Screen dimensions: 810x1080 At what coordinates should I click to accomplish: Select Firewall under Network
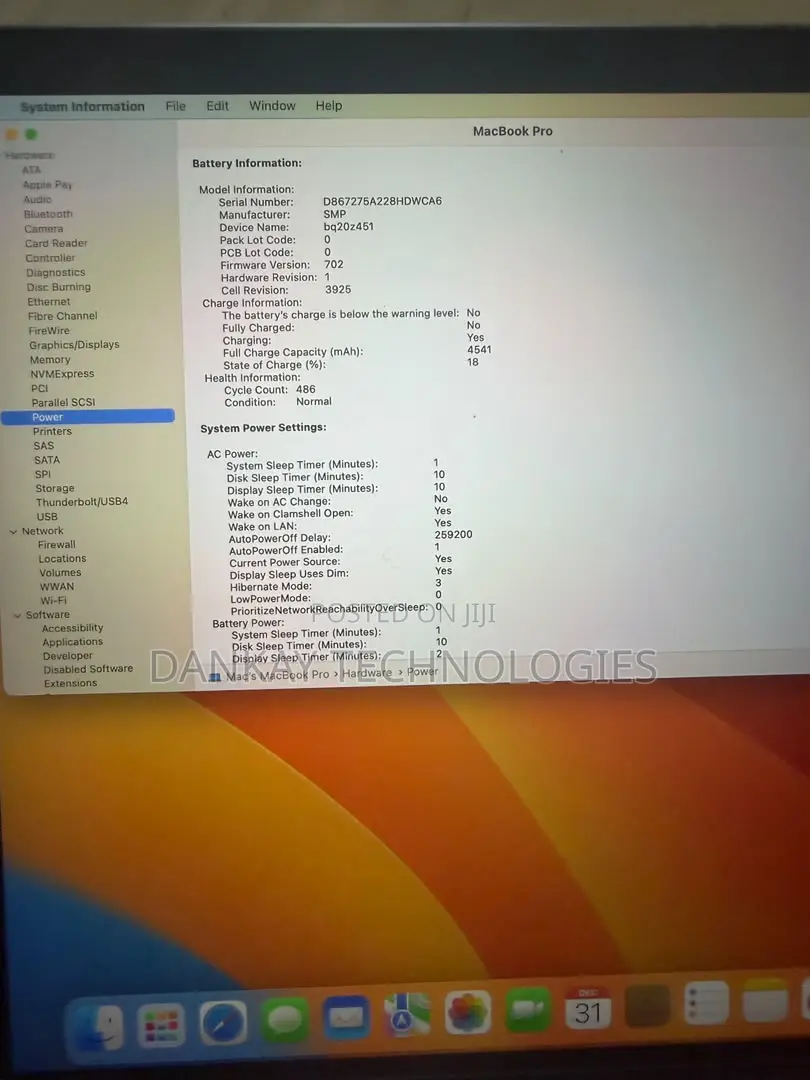[56, 545]
